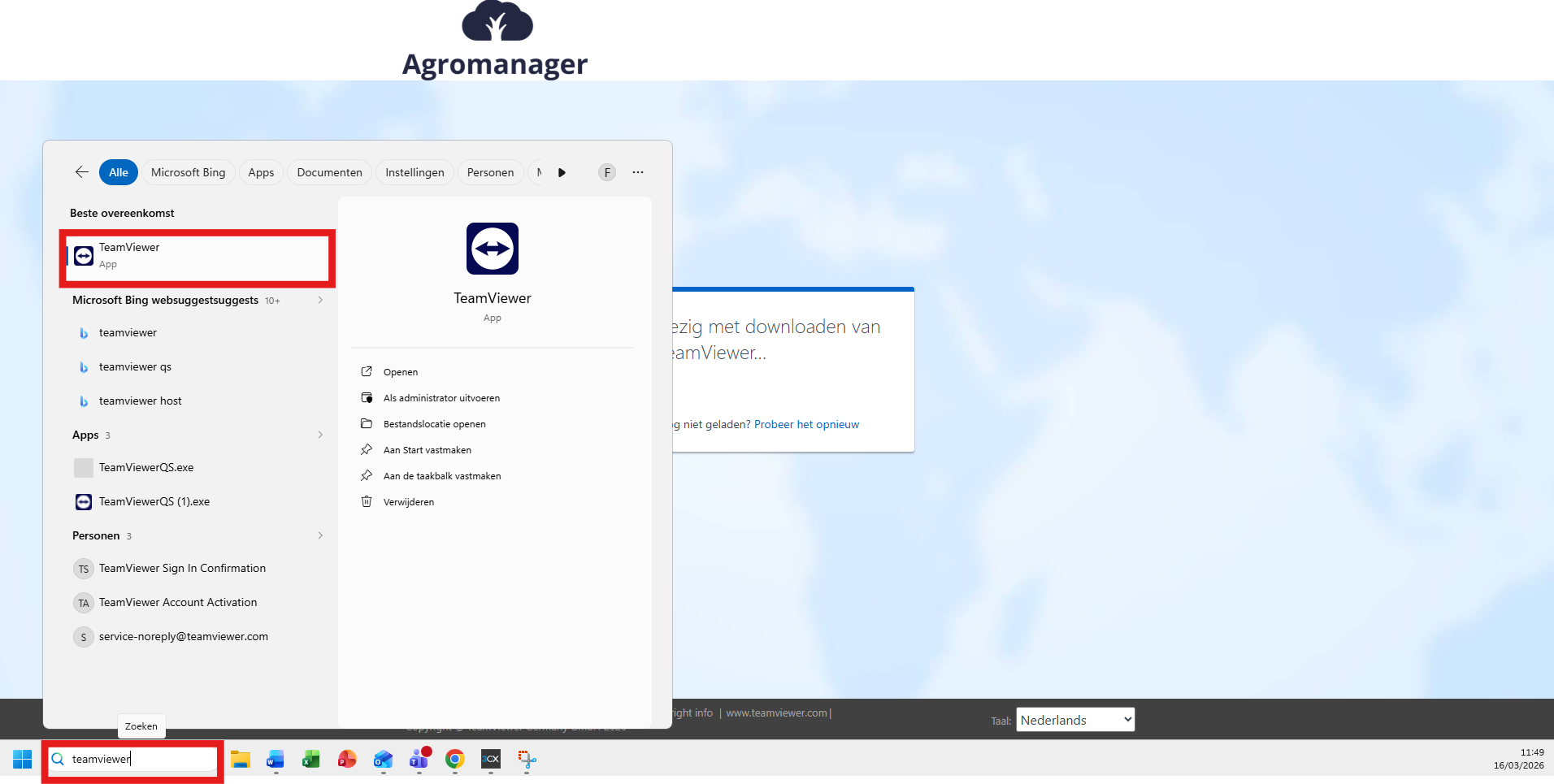Image resolution: width=1554 pixels, height=784 pixels.
Task: Open the 3CX app on the taskbar
Action: (491, 760)
